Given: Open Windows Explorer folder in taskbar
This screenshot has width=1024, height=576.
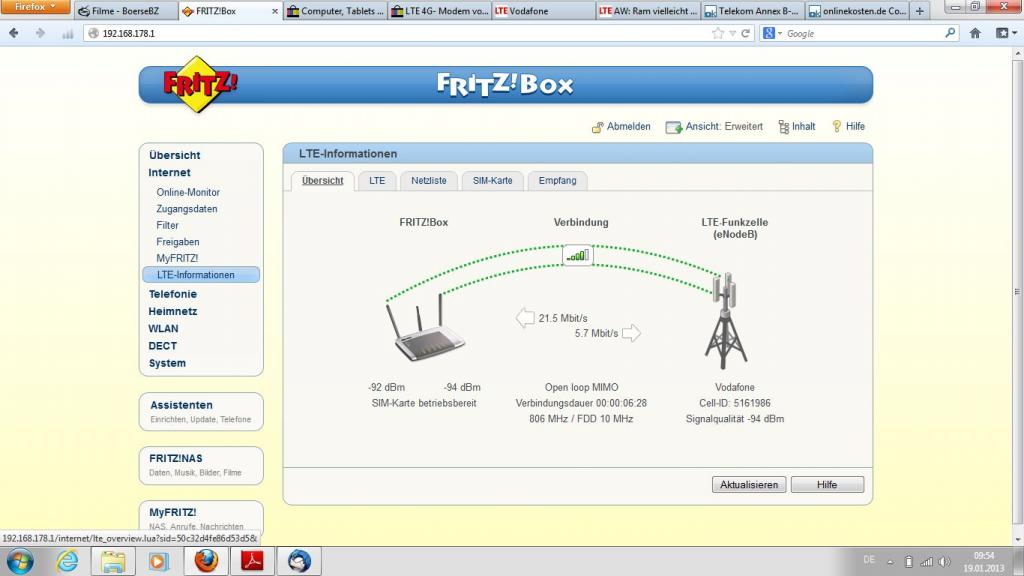Looking at the screenshot, I should [113, 562].
